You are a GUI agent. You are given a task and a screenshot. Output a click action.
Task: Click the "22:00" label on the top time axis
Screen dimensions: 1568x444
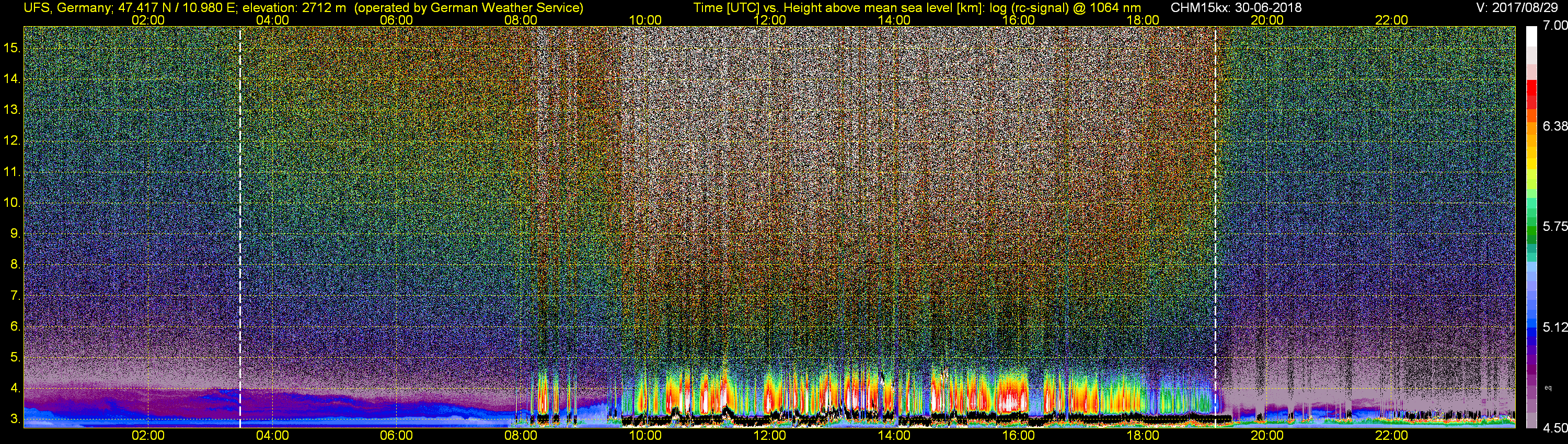(1391, 20)
